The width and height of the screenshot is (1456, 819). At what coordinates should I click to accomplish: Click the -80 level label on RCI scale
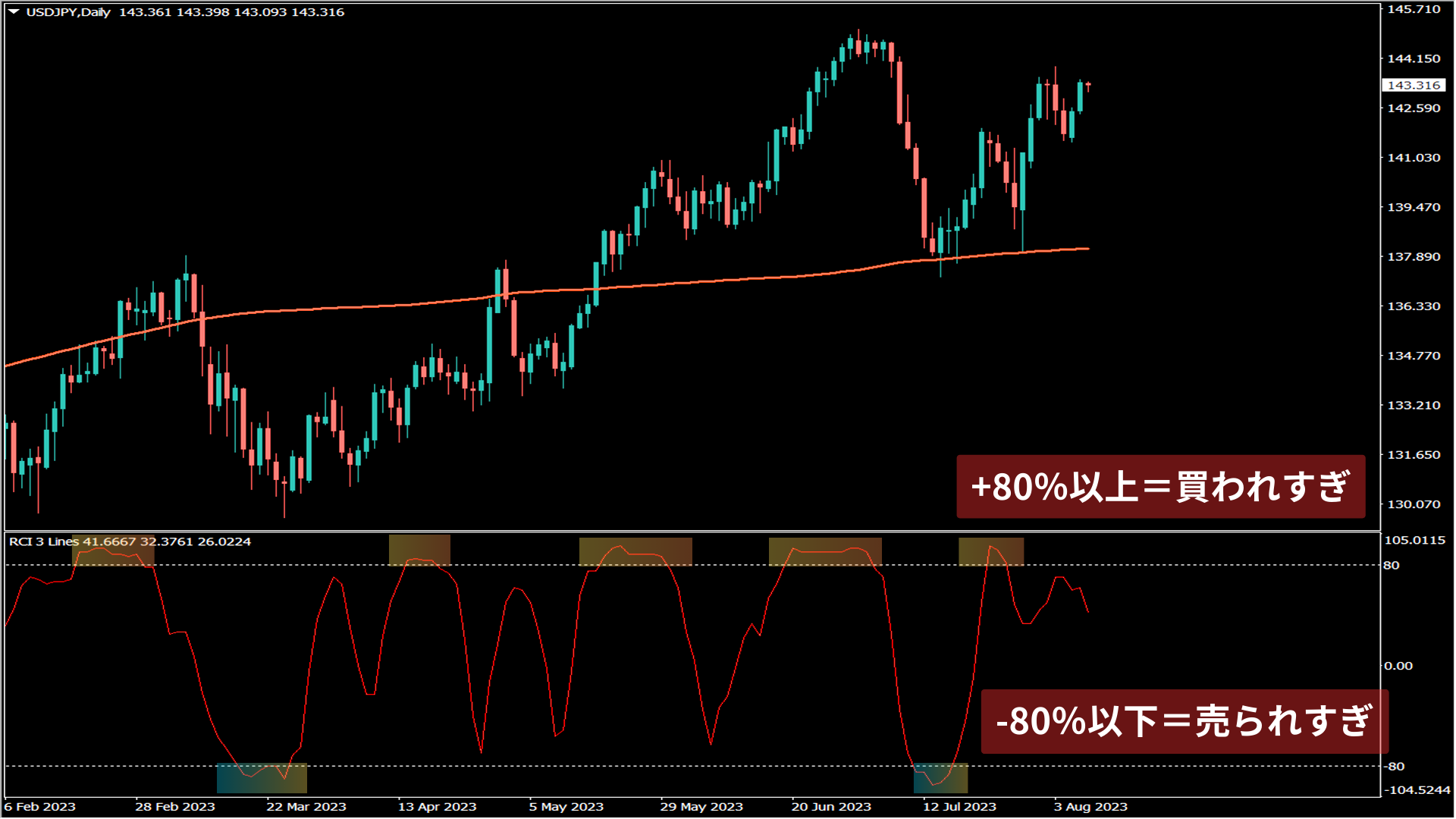pos(1394,767)
